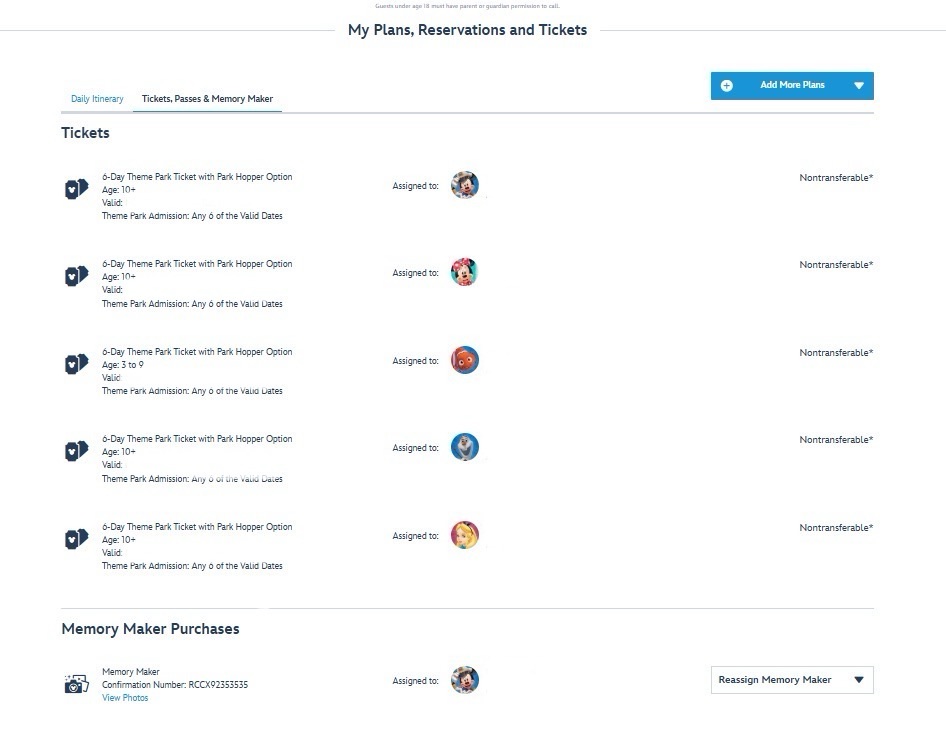Click the ticket icon for Age 3 to 9
The height and width of the screenshot is (748, 946).
76,364
